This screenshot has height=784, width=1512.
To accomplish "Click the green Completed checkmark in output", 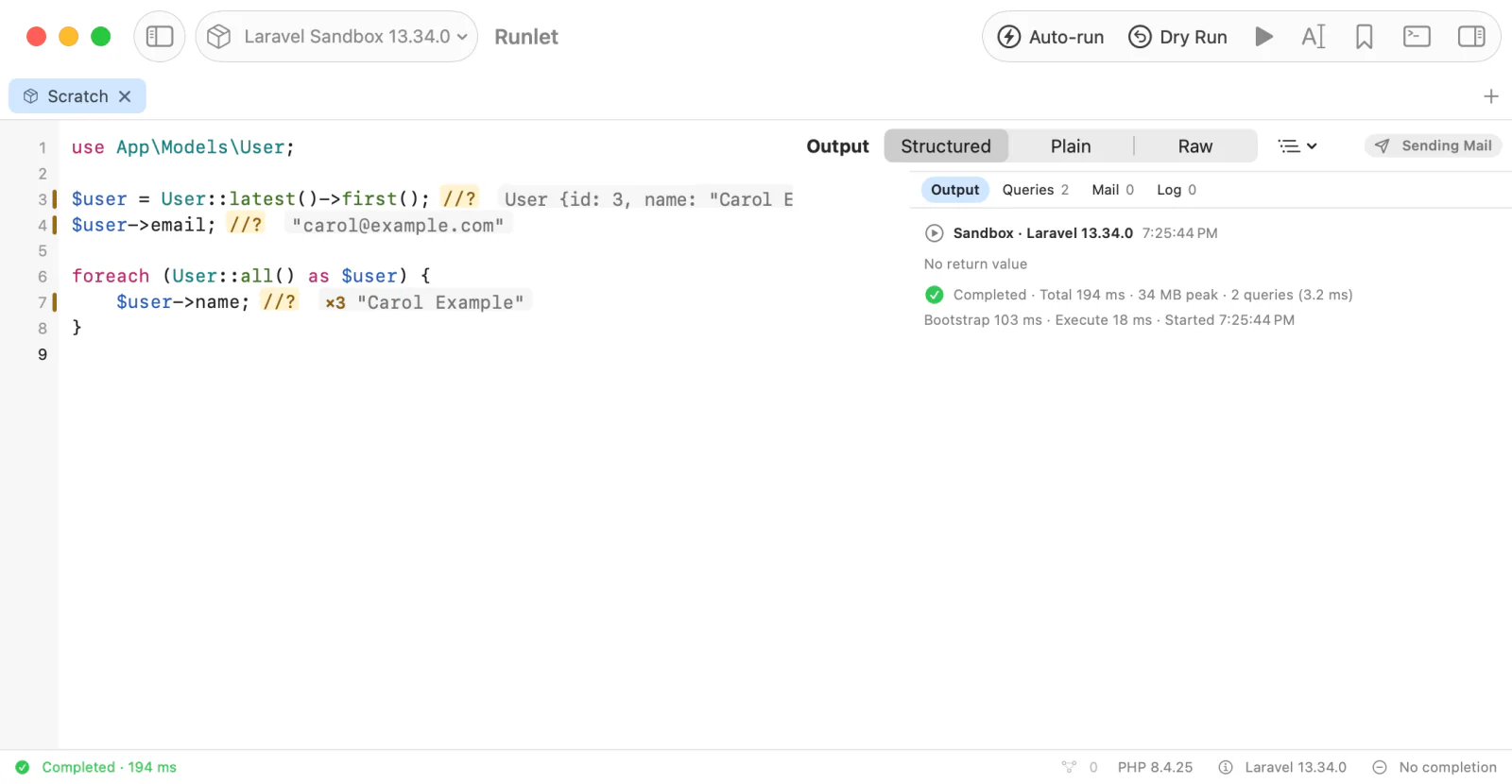I will pos(934,295).
